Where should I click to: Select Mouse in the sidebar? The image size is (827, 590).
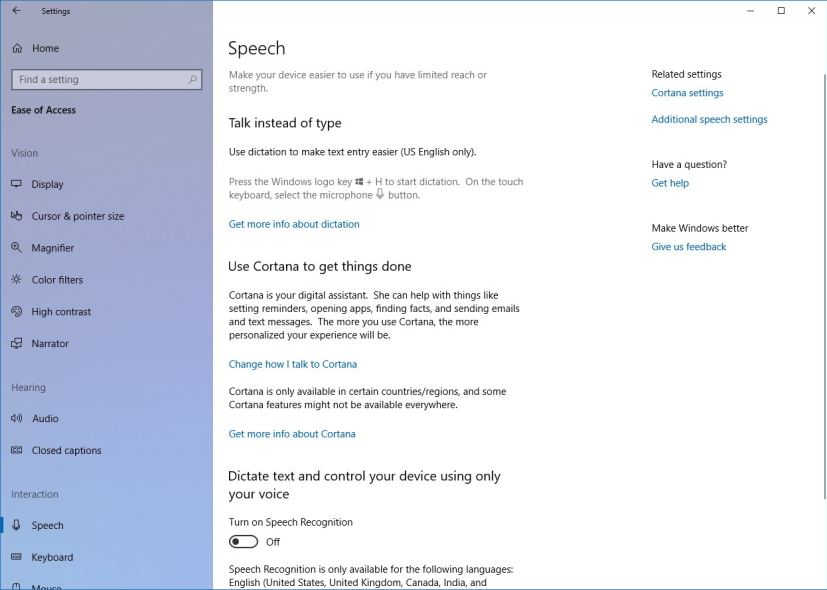45,585
